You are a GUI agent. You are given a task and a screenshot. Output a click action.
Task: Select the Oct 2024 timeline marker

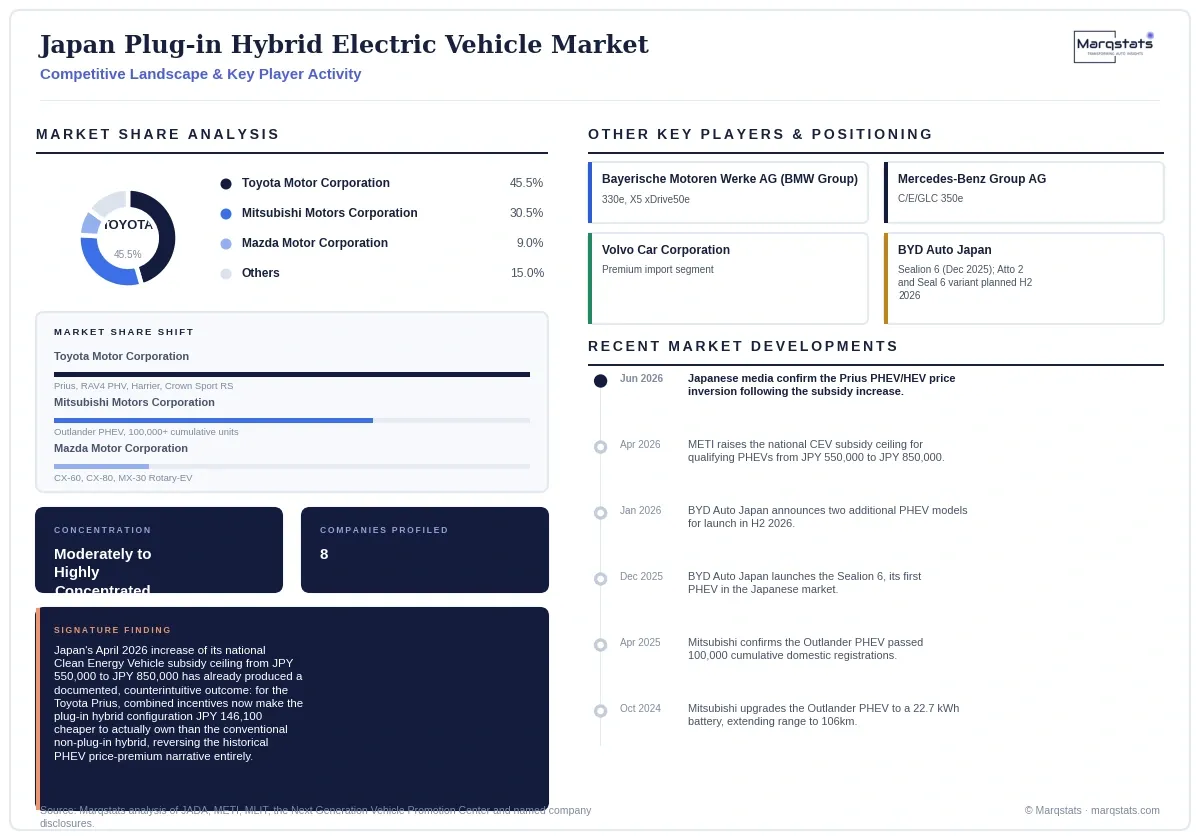pos(600,711)
